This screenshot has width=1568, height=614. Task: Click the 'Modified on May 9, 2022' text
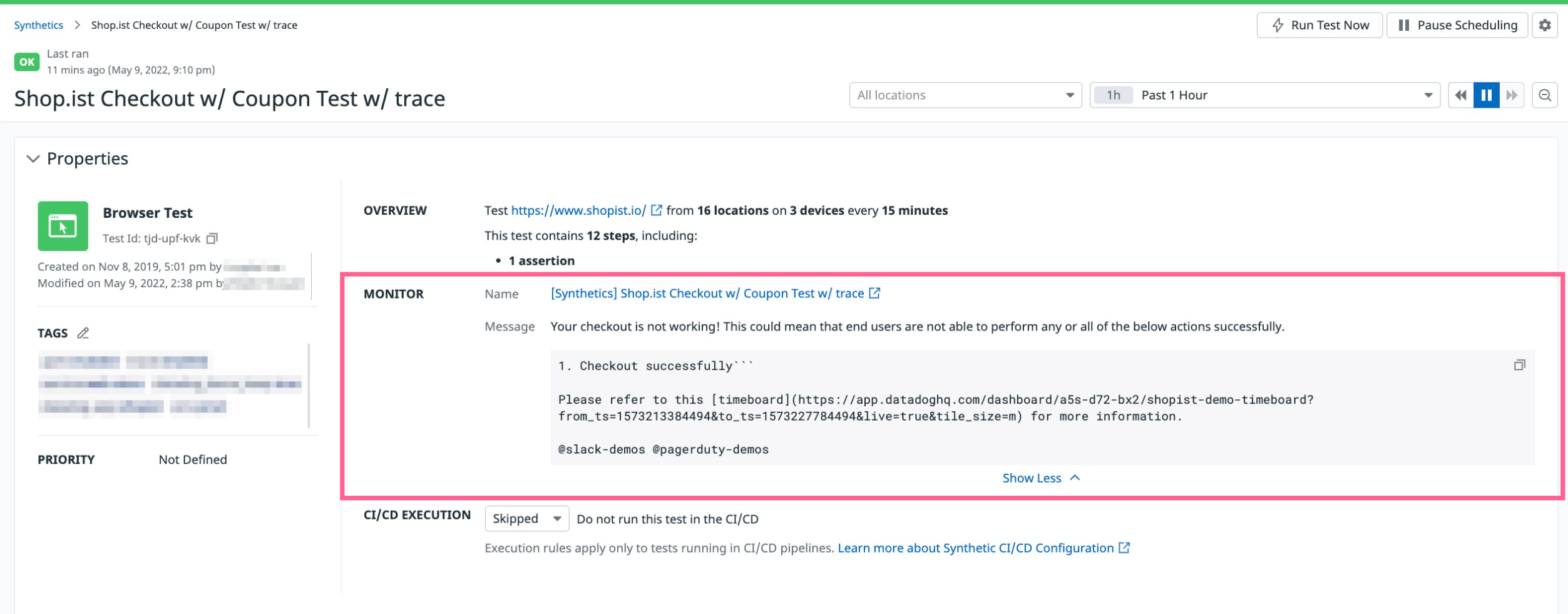pos(130,284)
